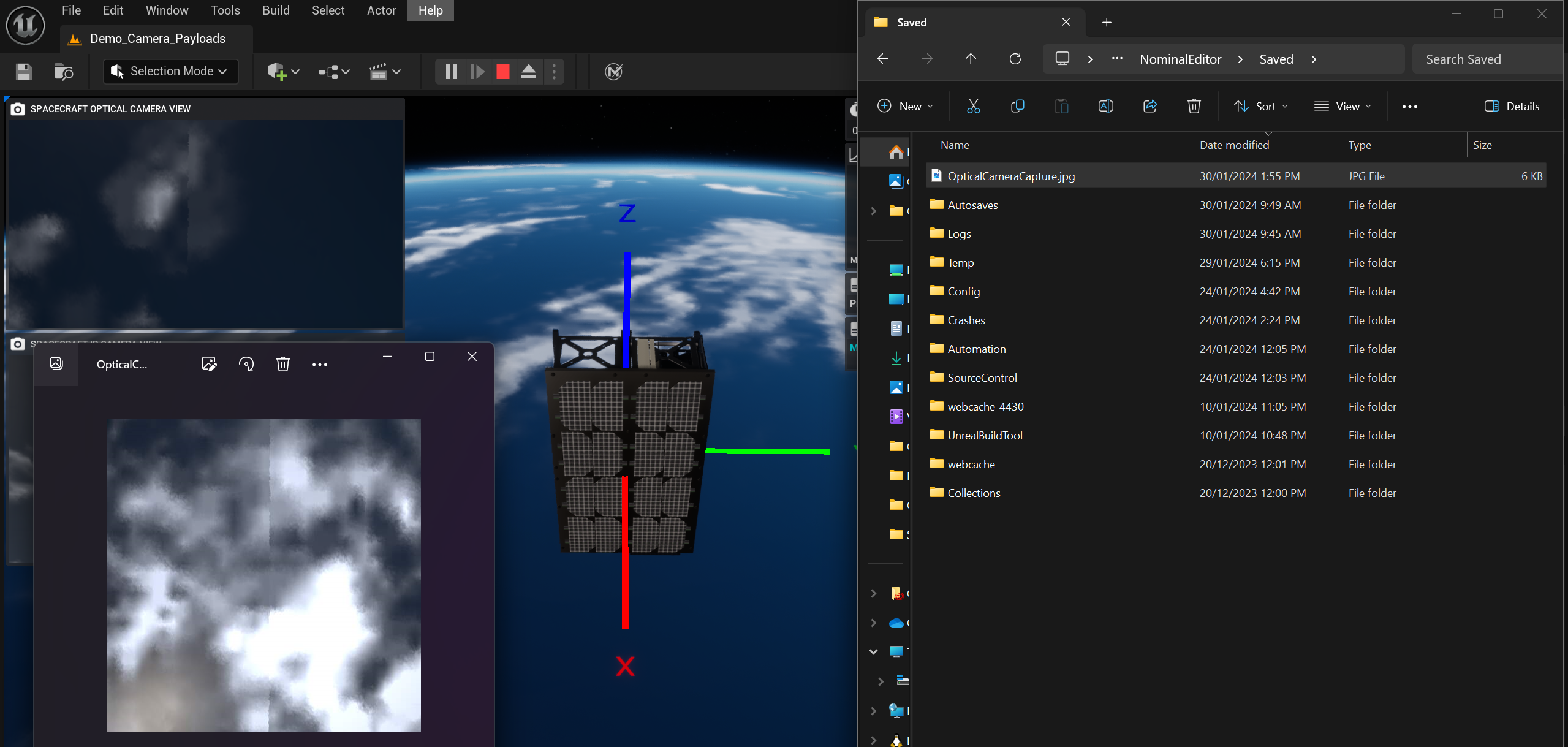
Task: Sort files by Date modified column
Action: [1234, 145]
